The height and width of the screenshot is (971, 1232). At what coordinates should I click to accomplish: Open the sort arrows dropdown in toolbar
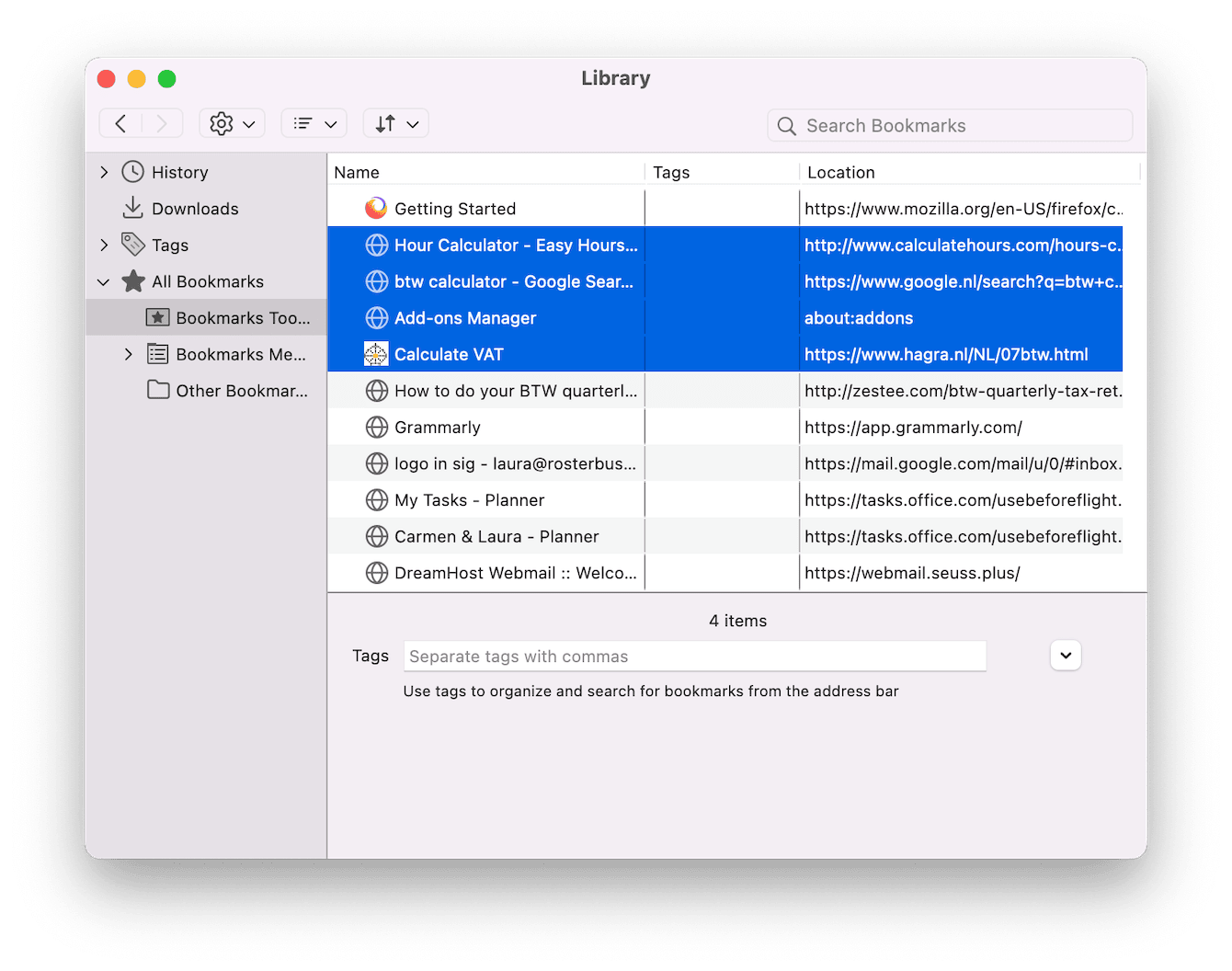pyautogui.click(x=395, y=122)
